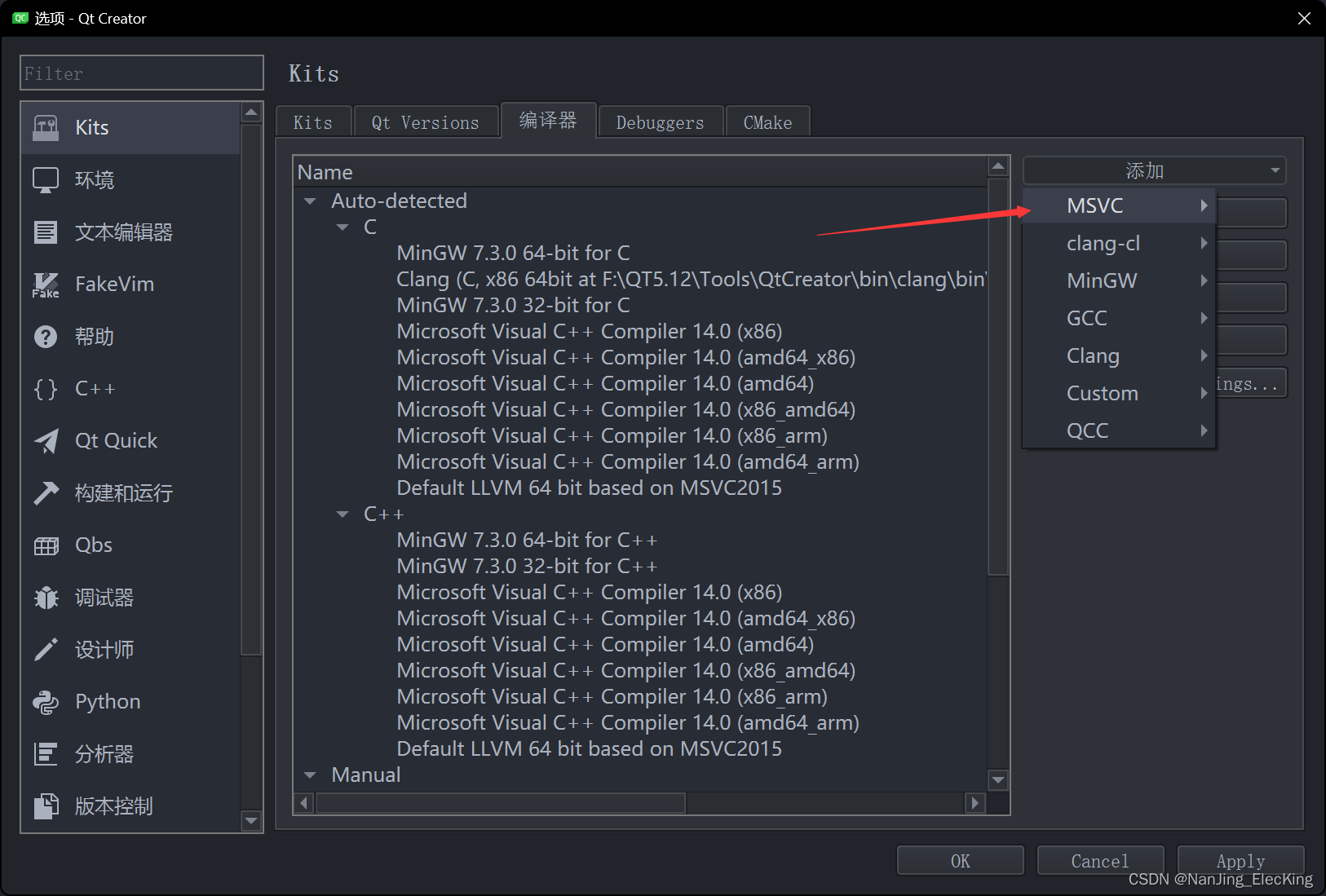This screenshot has width=1326, height=896.
Task: Open the 帮助 question mark icon
Action: [x=46, y=337]
